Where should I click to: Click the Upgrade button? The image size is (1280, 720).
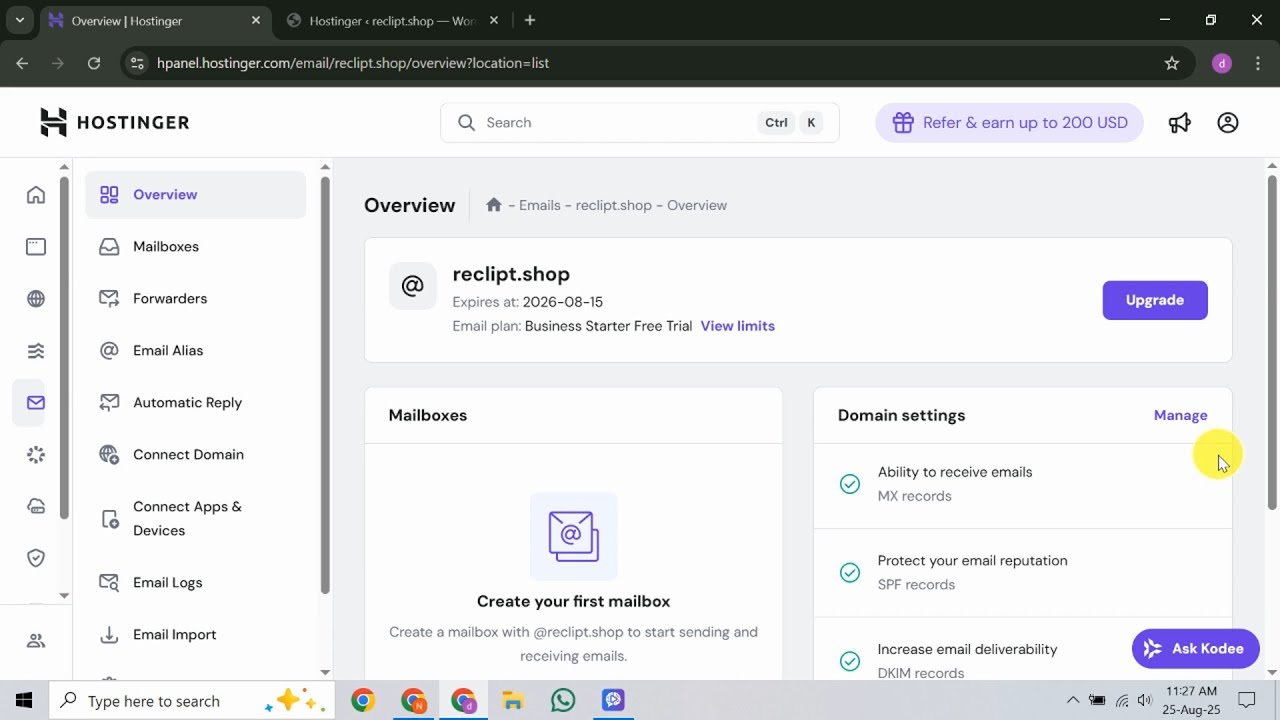1155,300
